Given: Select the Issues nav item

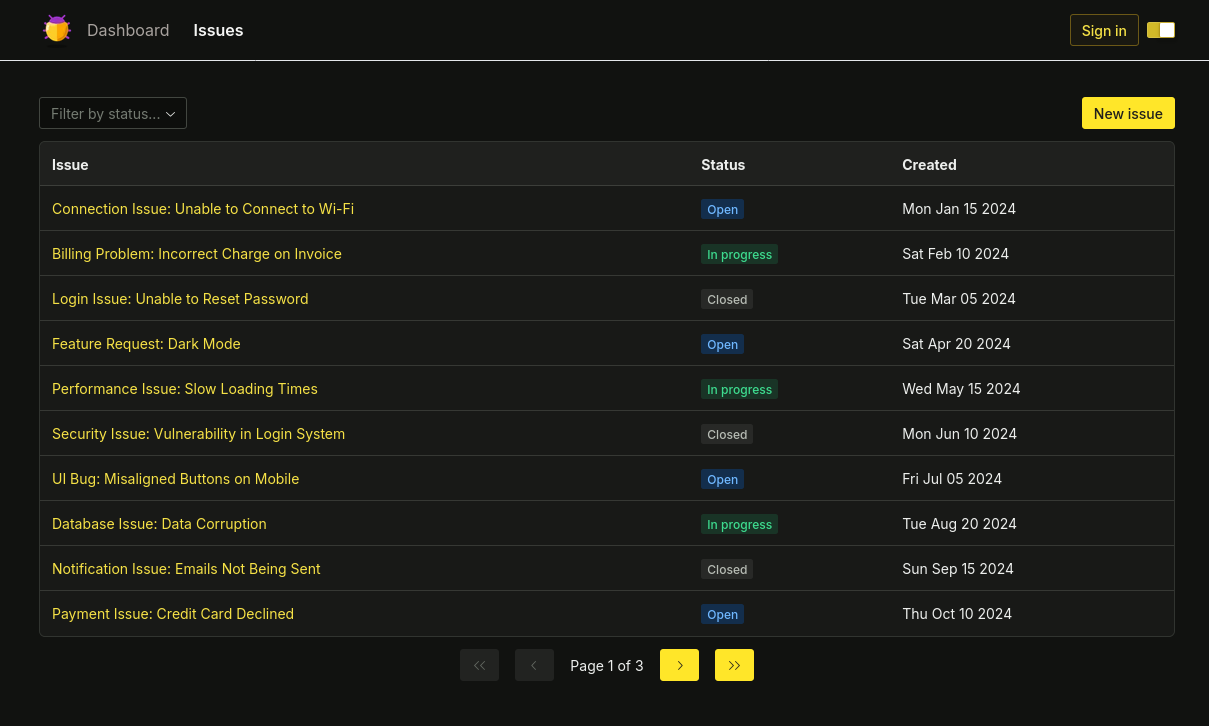Looking at the screenshot, I should pos(218,30).
